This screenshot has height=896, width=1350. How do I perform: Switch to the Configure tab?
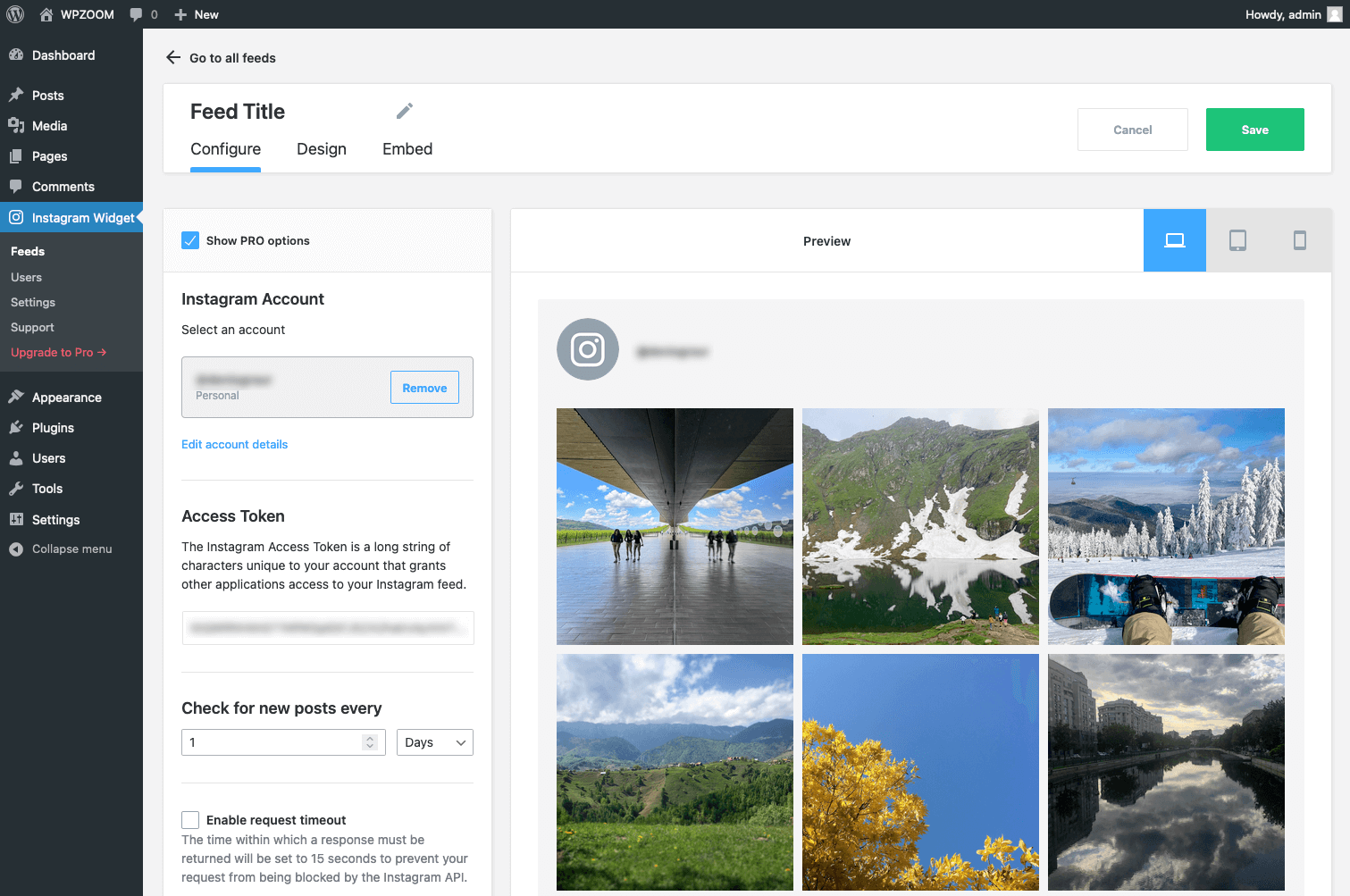tap(225, 149)
